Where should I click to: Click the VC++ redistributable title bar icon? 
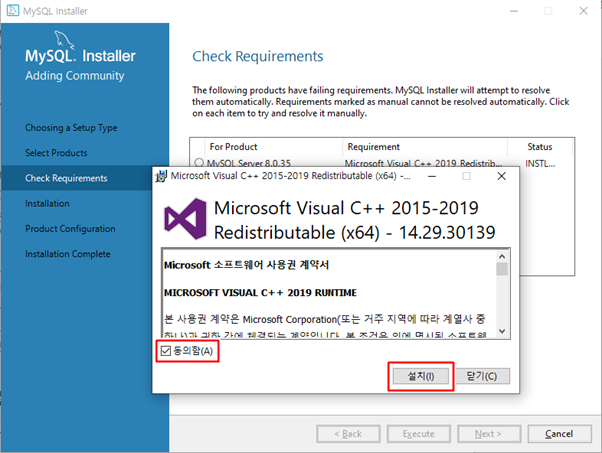click(161, 176)
